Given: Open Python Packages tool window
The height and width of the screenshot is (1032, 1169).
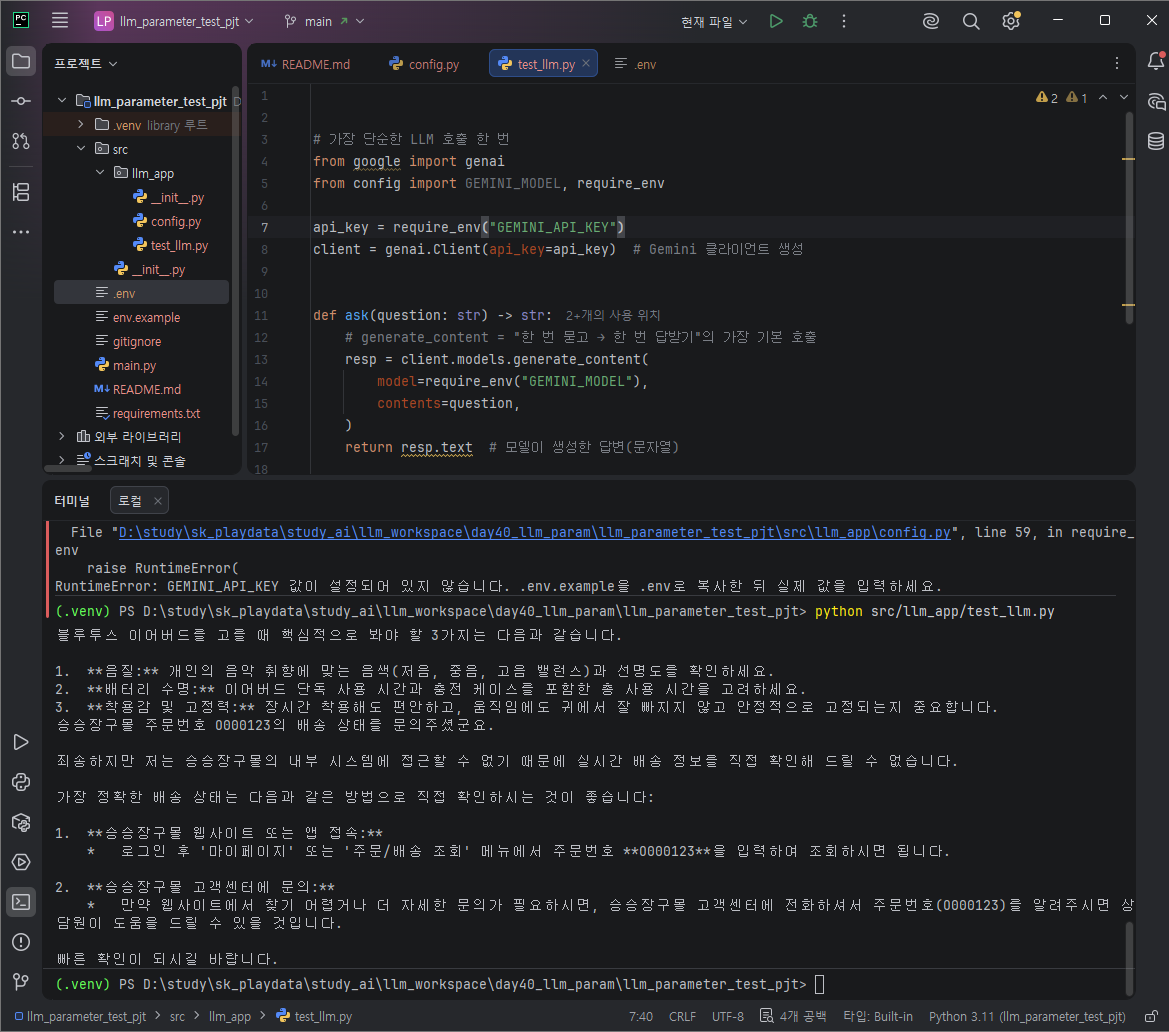Looking at the screenshot, I should coord(21,822).
